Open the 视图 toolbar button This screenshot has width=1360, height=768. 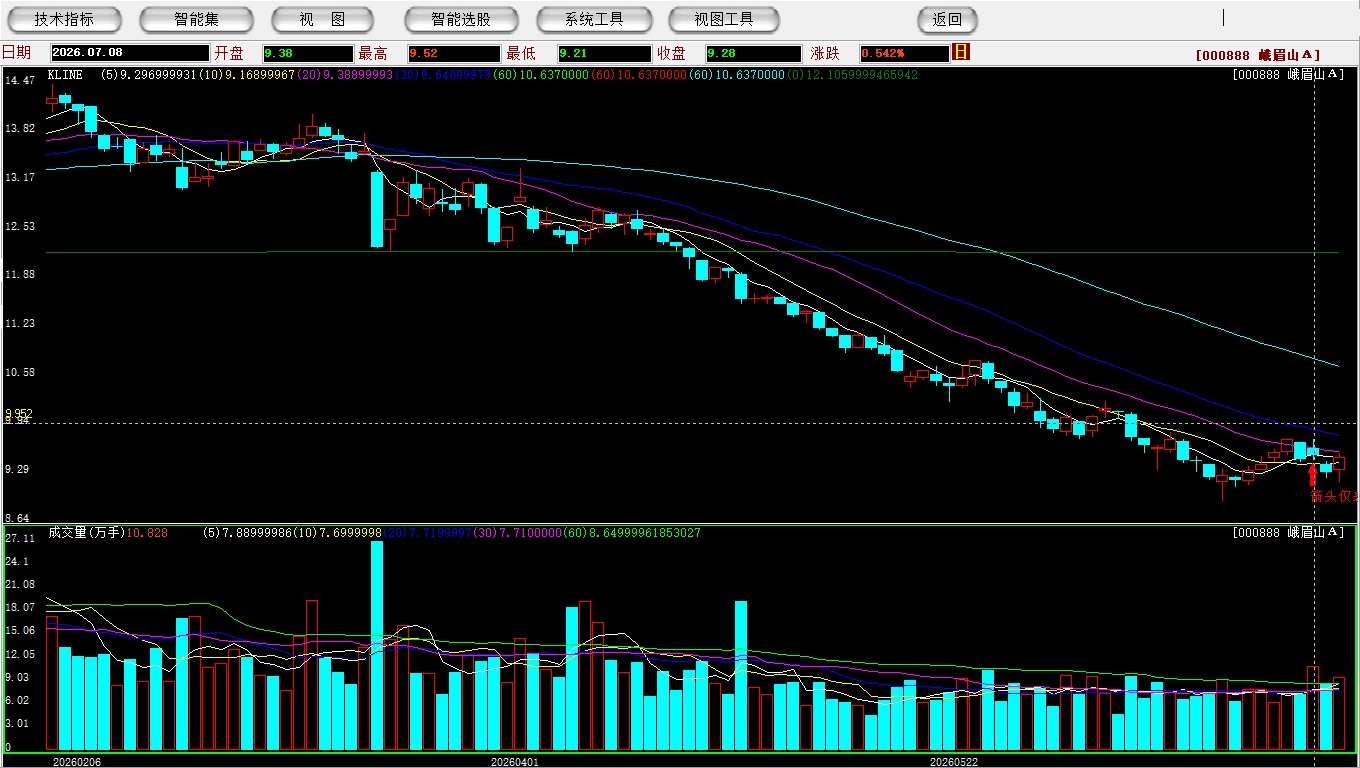(x=322, y=19)
